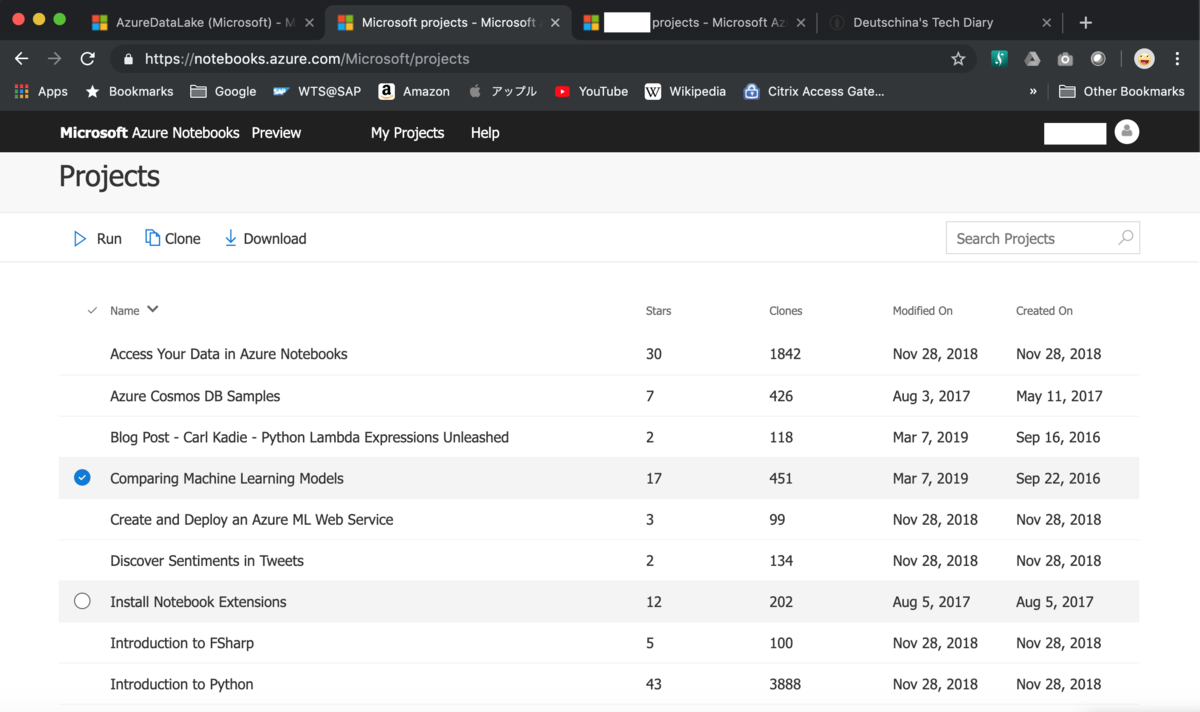Open Introduction to Python project
The width and height of the screenshot is (1200, 712).
(181, 684)
